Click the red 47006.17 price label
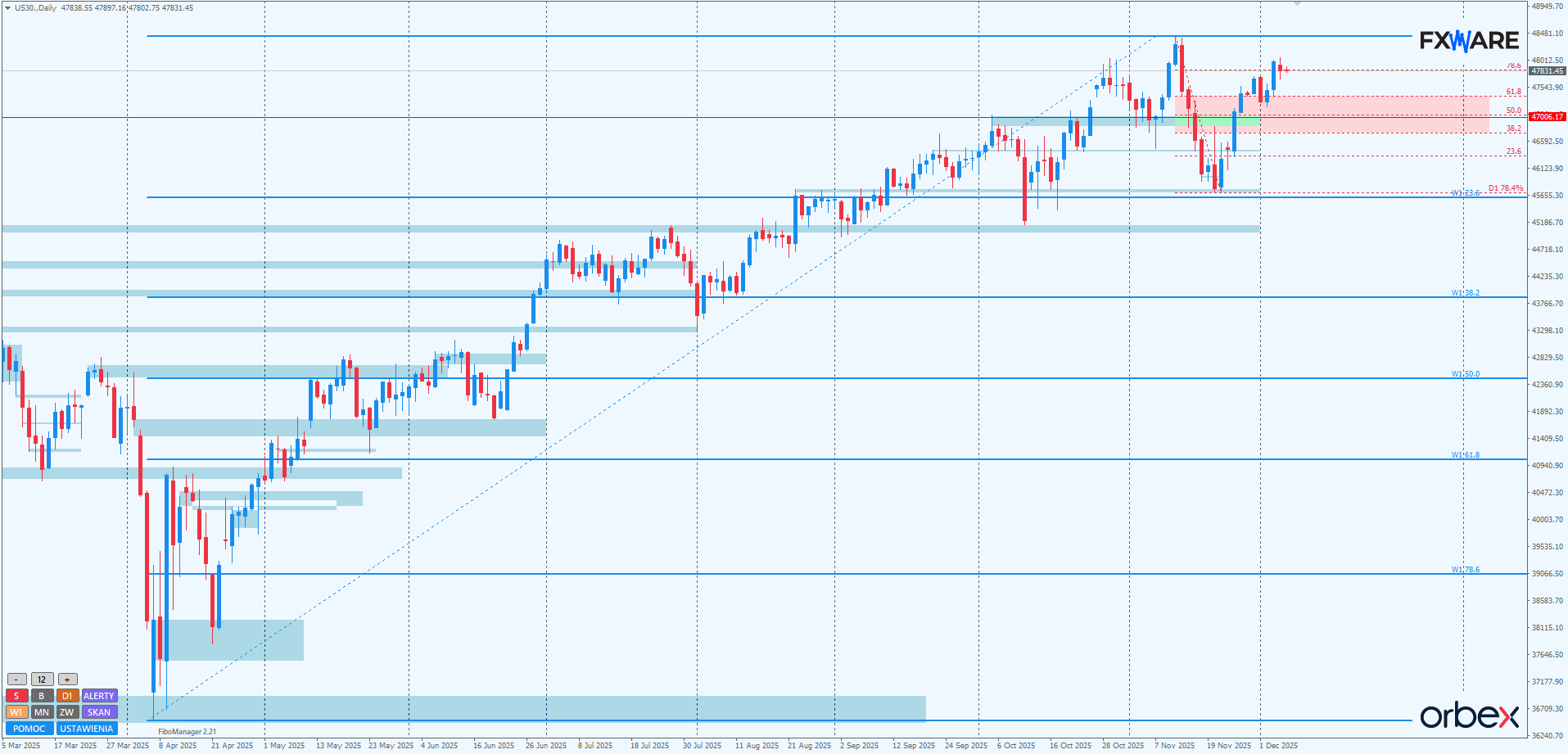1568x754 pixels. tap(1548, 117)
